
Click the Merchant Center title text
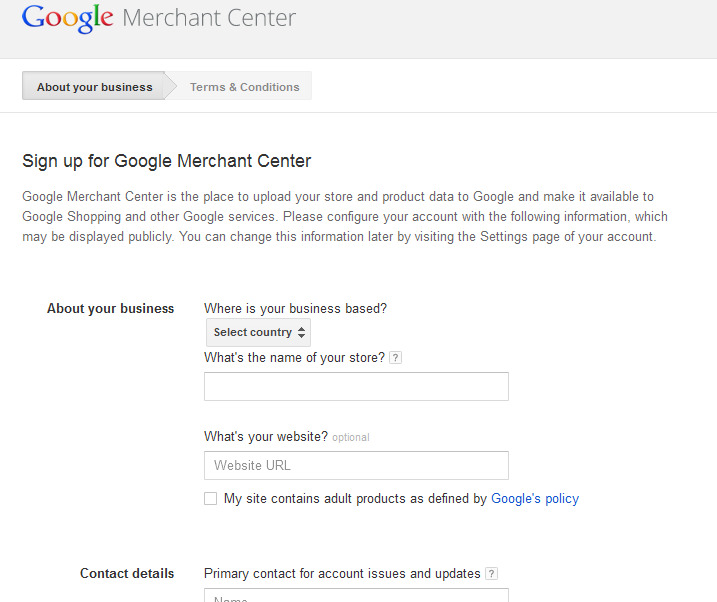(x=209, y=18)
